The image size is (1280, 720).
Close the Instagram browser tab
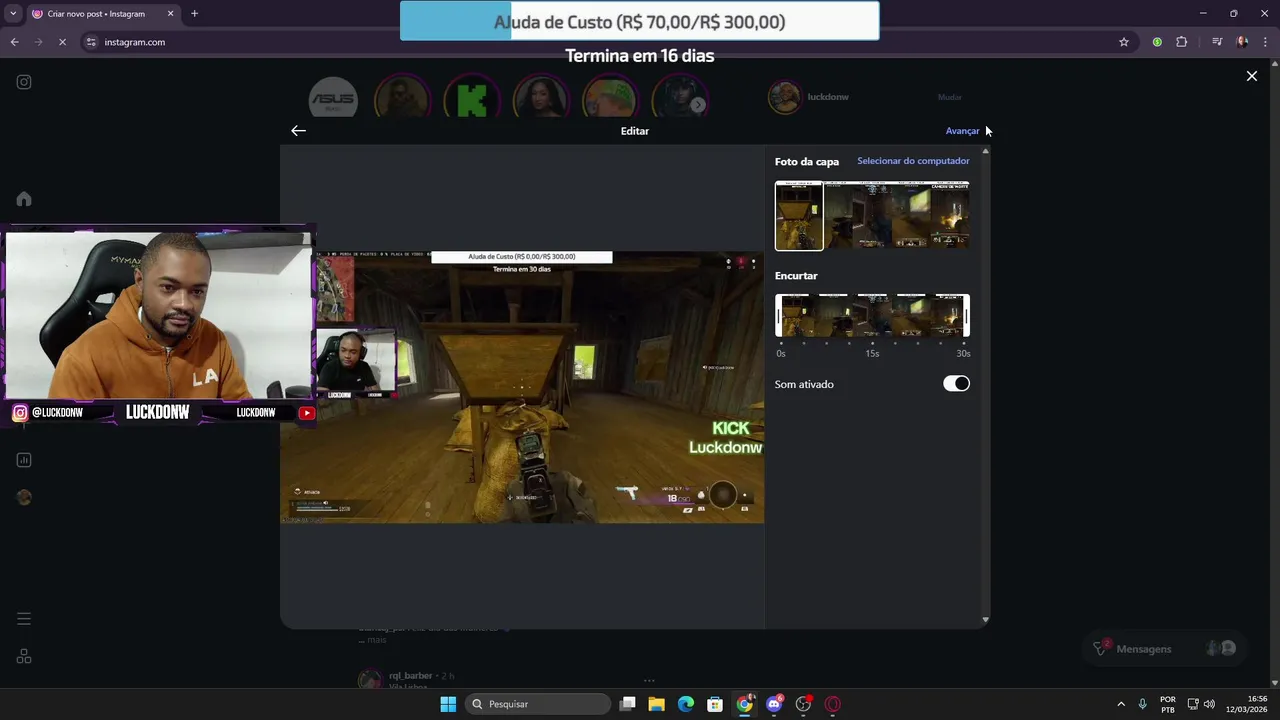click(x=170, y=14)
